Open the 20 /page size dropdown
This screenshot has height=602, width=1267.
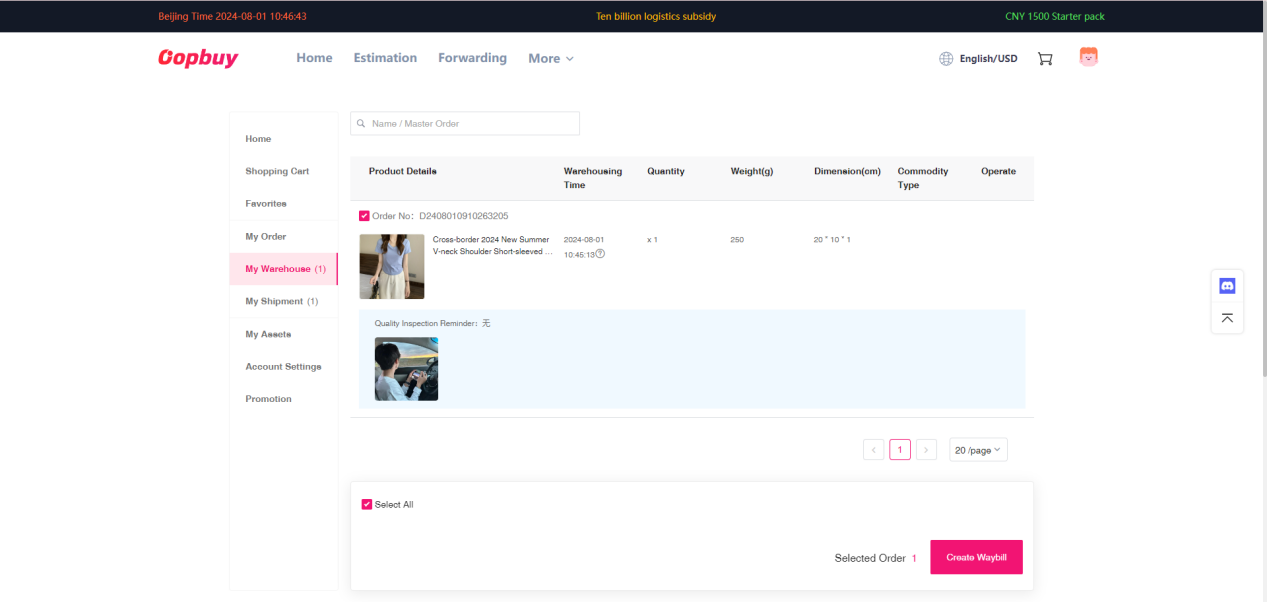point(978,450)
